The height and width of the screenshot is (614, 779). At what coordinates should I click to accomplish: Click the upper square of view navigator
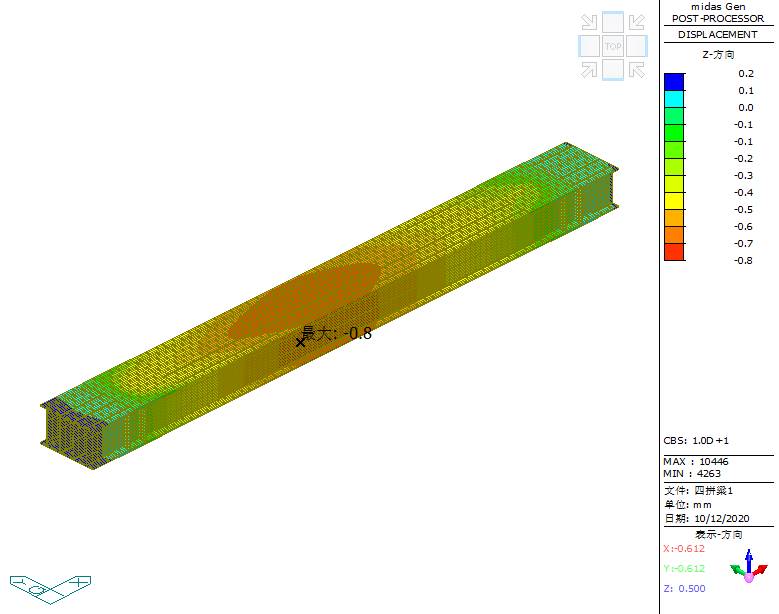click(x=613, y=22)
